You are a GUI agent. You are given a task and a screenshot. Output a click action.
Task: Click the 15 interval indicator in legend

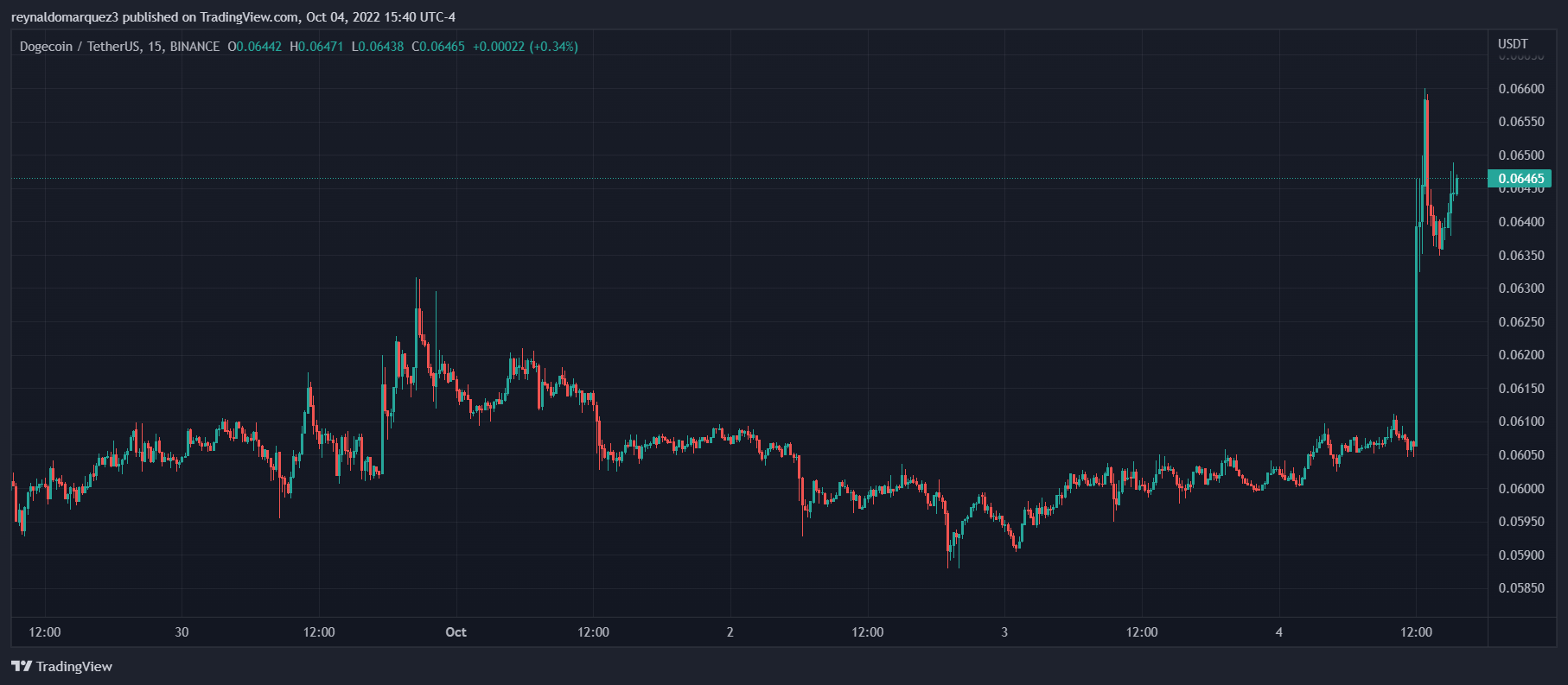[x=155, y=47]
